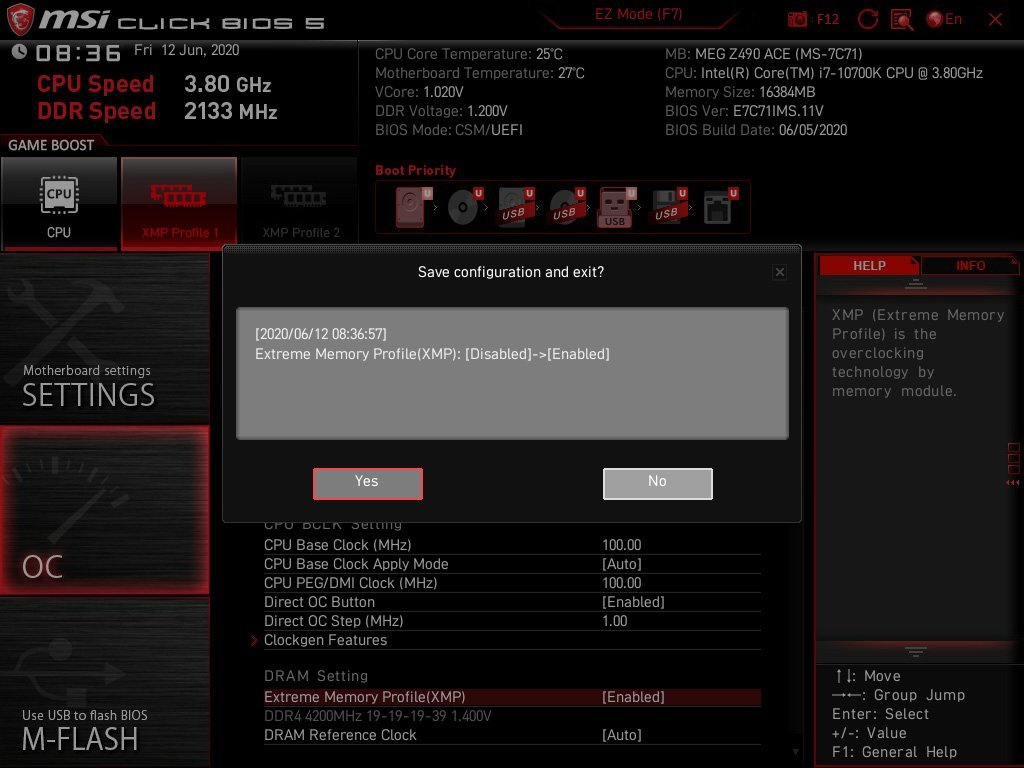
Task: Toggle the CPU Game Boost button
Action: tap(59, 203)
